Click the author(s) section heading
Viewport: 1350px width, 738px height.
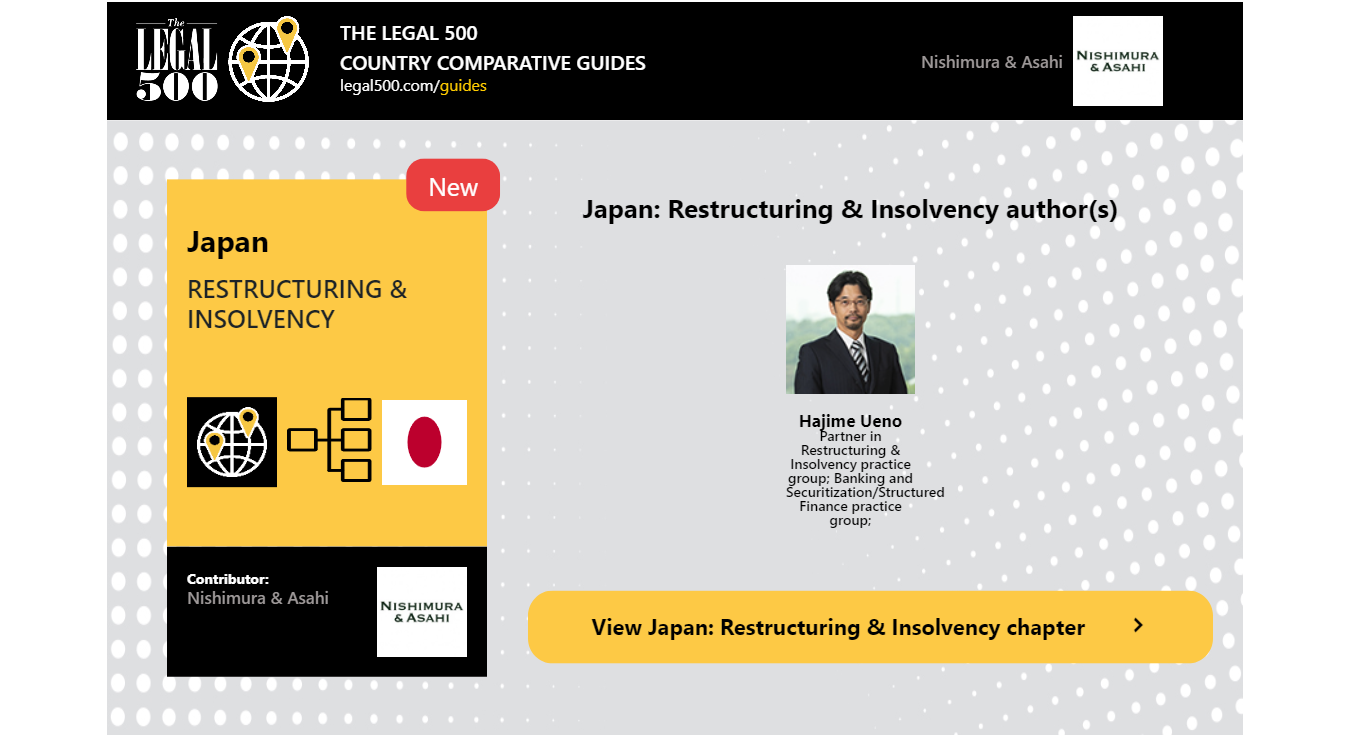[849, 210]
